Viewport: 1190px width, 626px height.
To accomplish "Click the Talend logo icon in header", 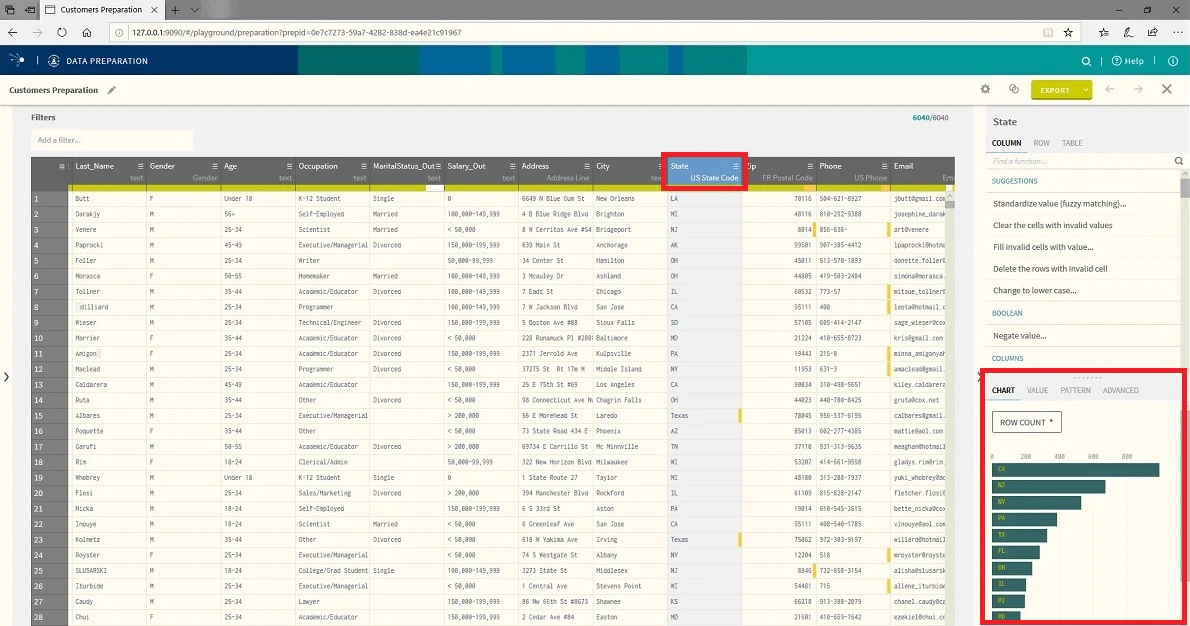I will click(x=17, y=60).
